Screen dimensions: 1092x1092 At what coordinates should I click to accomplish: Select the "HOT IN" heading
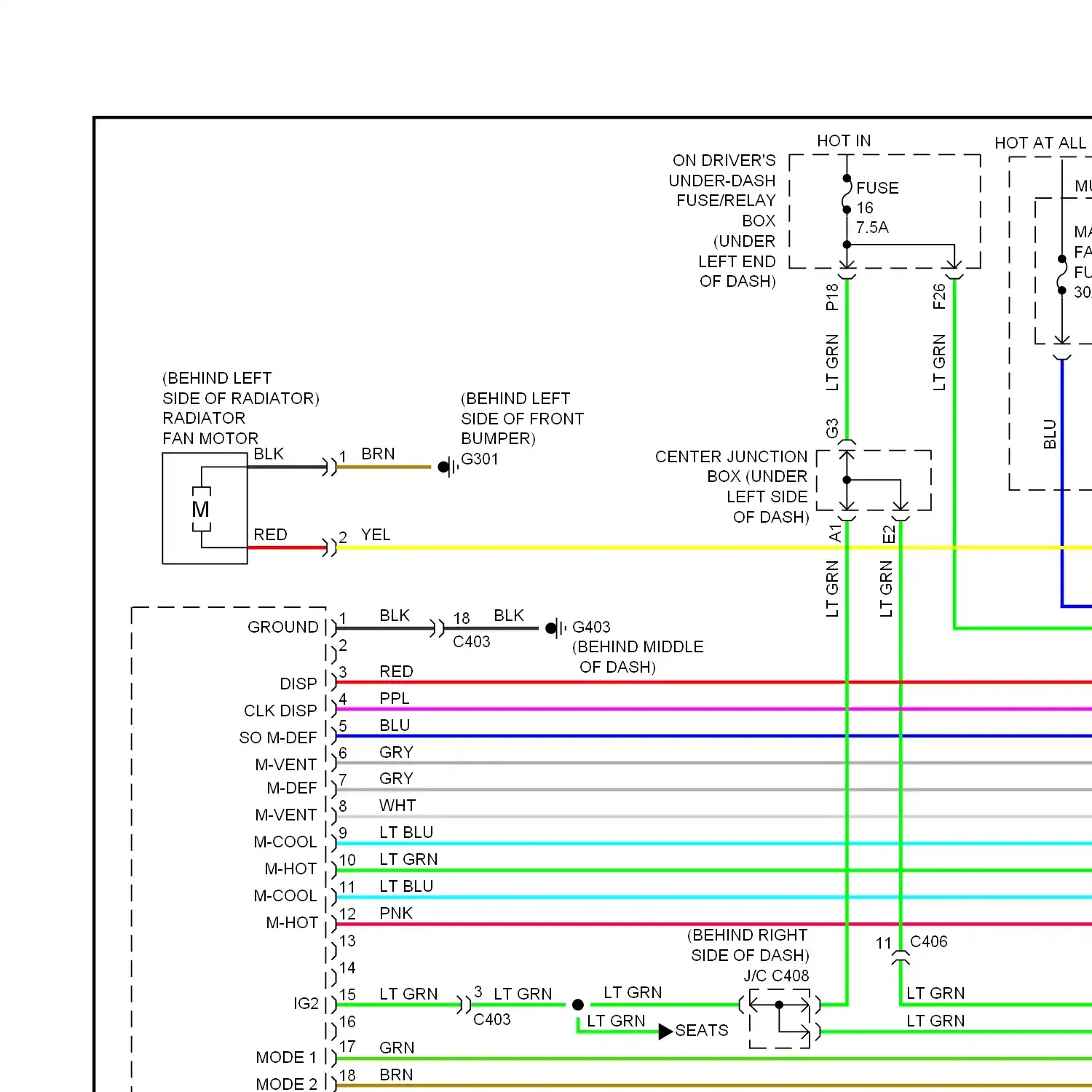tap(844, 141)
